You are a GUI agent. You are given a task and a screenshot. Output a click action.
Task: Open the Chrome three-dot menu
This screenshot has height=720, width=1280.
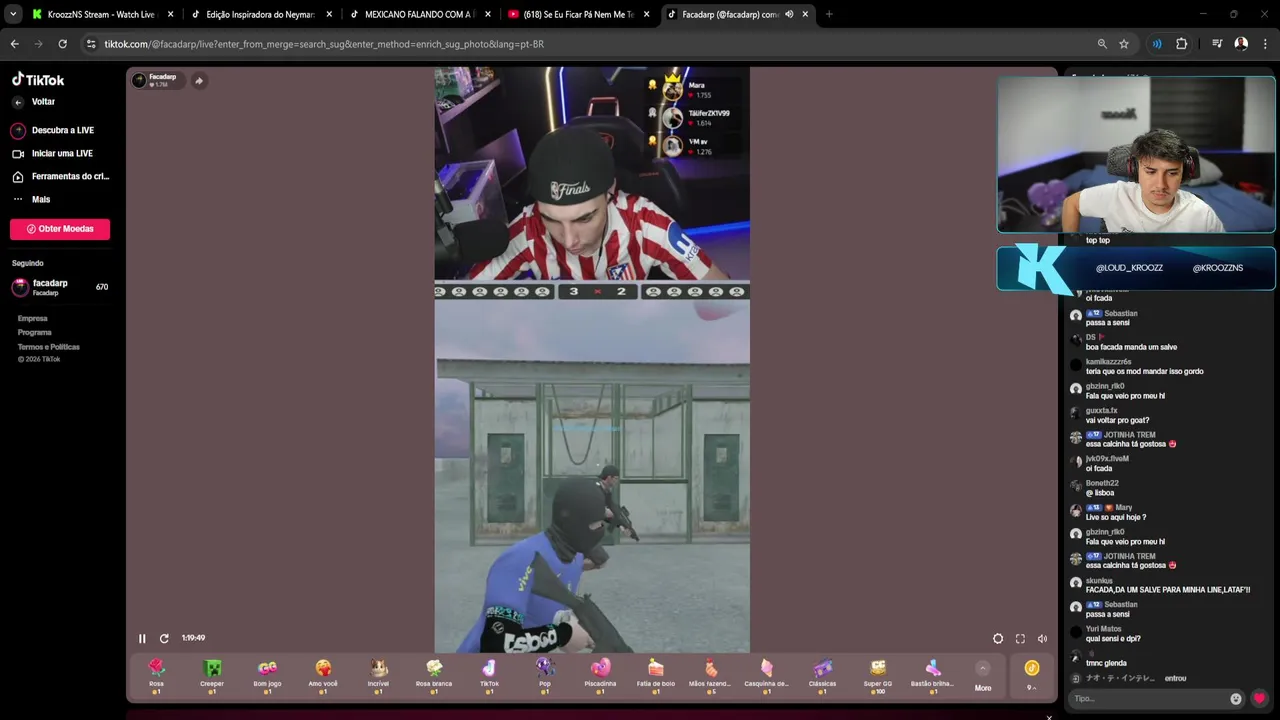(1265, 44)
